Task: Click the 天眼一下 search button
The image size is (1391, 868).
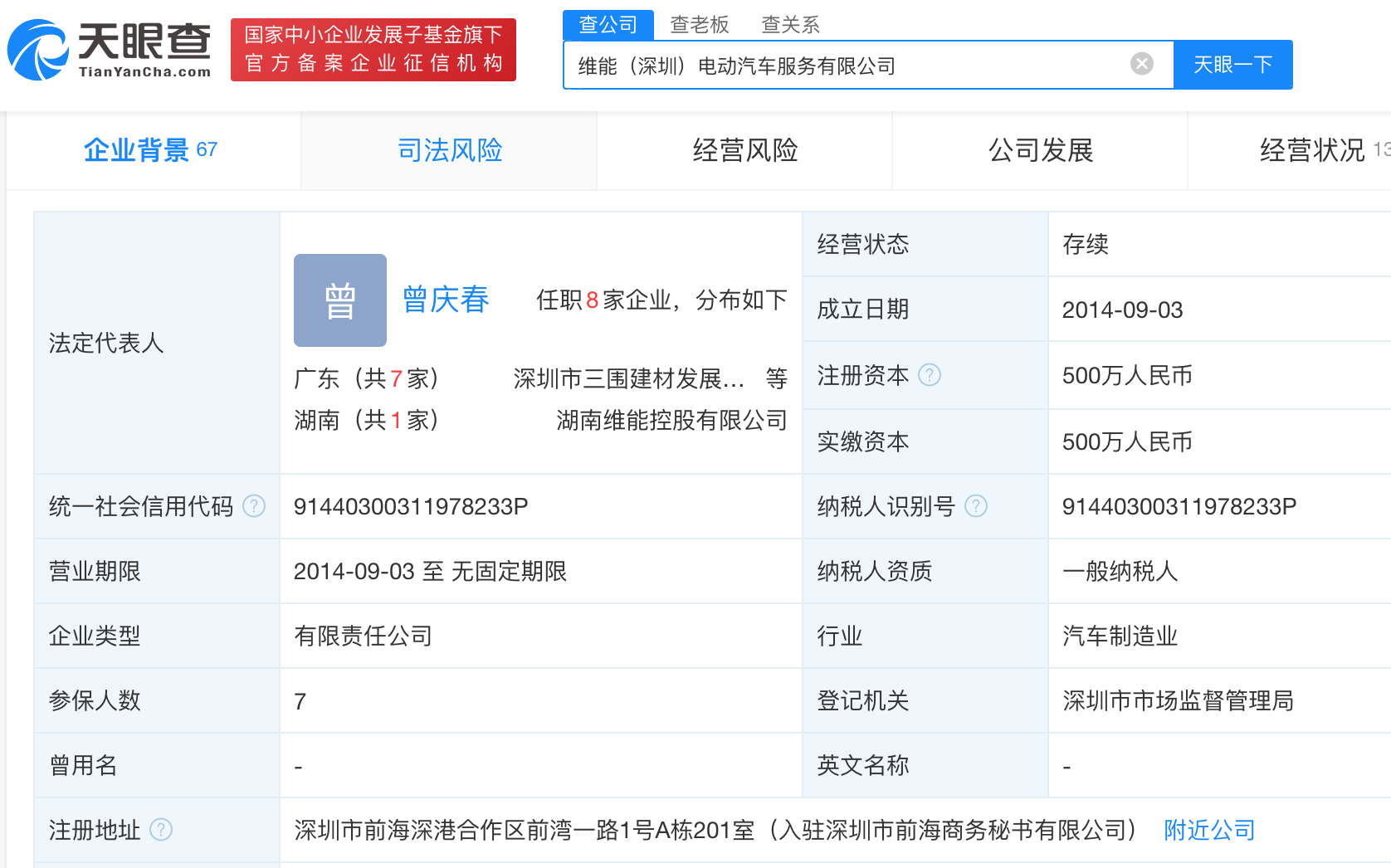Action: coord(1233,65)
